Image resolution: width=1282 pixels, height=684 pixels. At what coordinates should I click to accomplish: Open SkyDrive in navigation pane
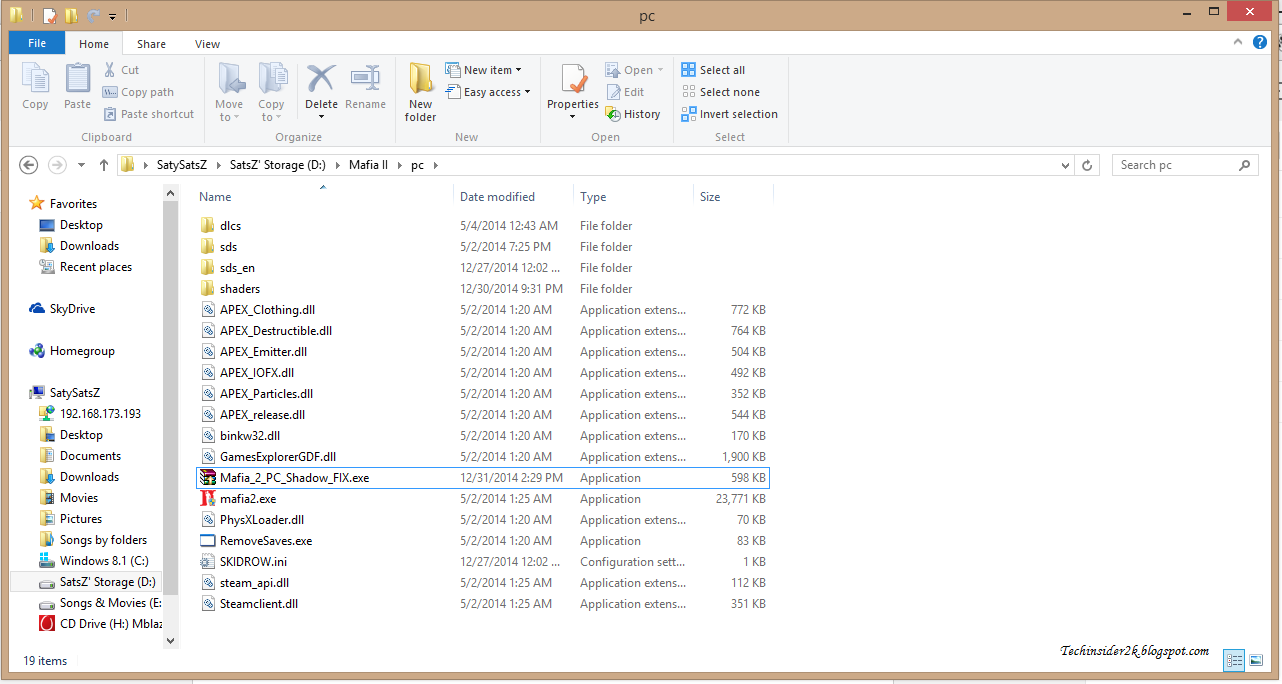click(72, 309)
